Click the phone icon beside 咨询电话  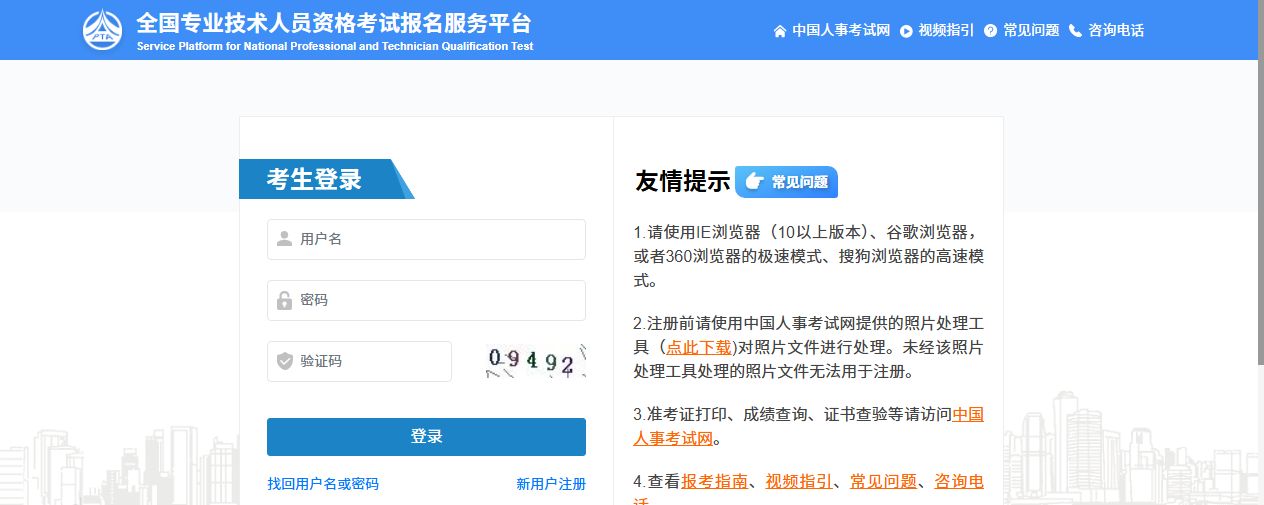(1076, 31)
